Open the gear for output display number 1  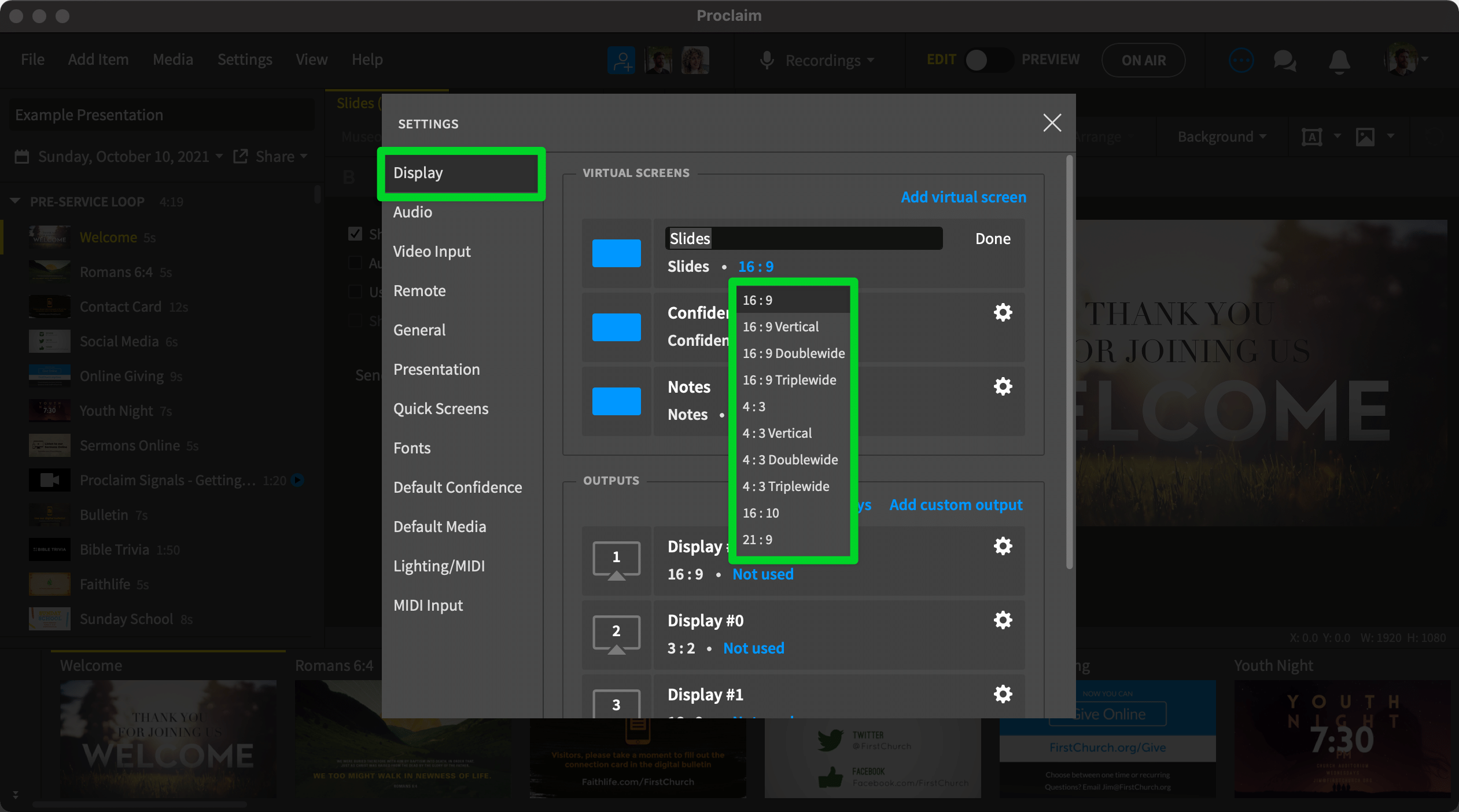[x=1003, y=546]
